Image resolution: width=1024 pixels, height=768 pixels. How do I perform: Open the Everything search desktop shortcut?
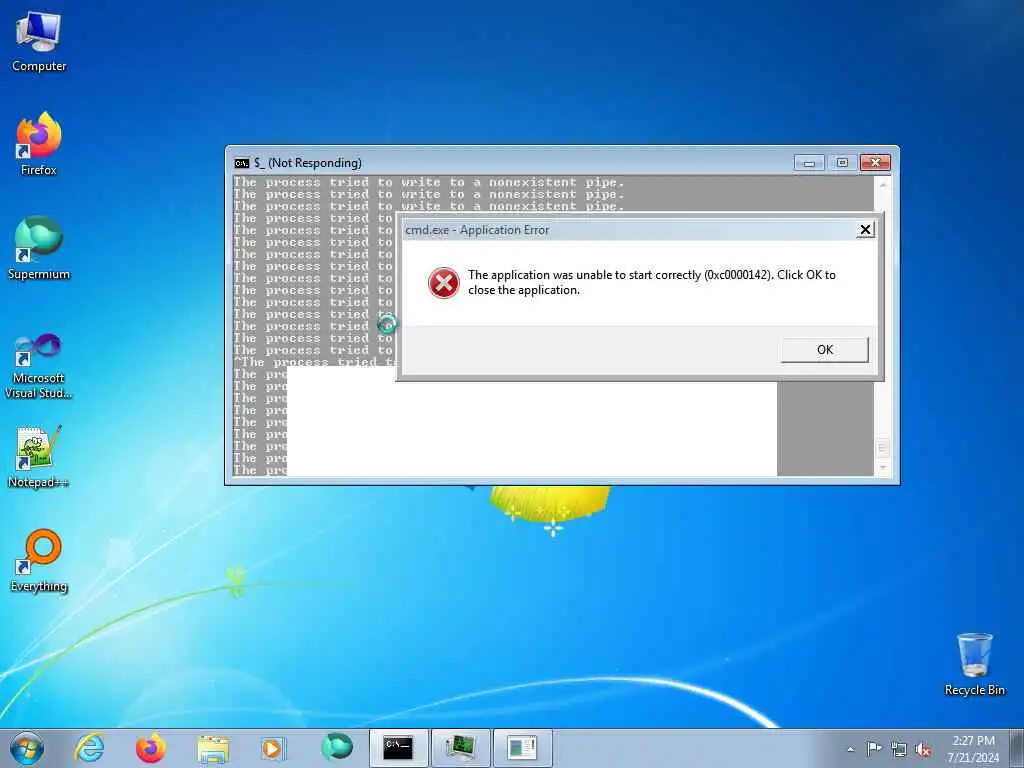[39, 561]
